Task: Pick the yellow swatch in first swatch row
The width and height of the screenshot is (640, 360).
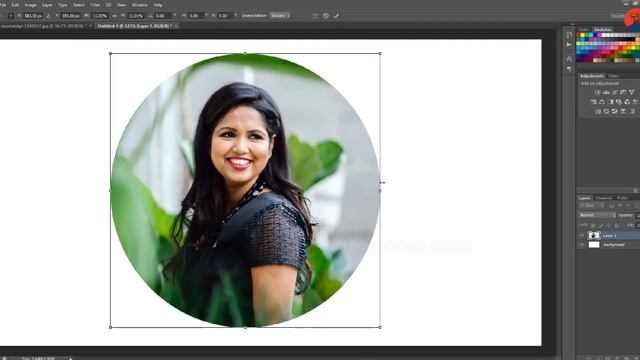Action: (582, 35)
